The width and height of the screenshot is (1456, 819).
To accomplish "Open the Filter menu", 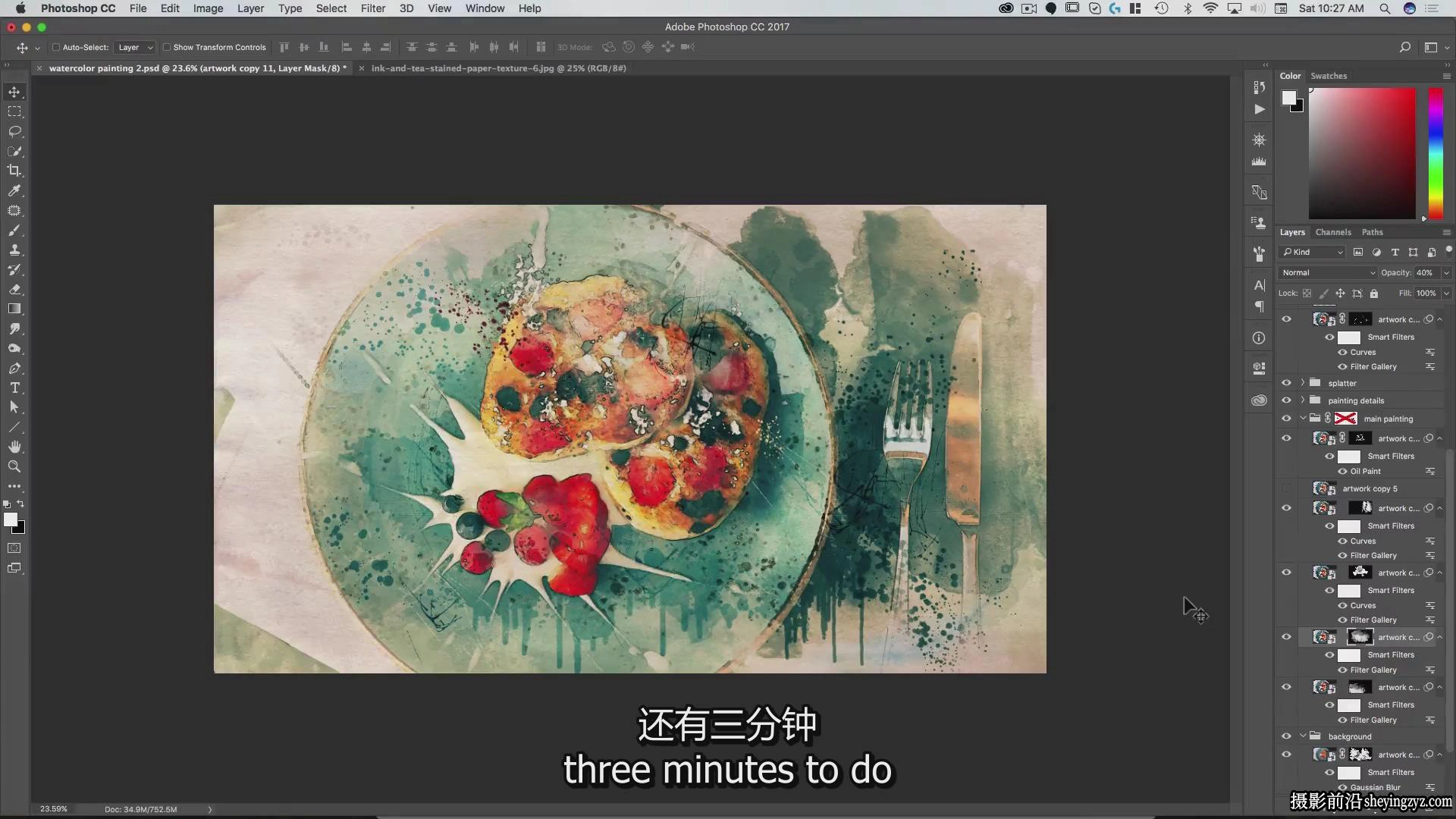I will [x=373, y=8].
